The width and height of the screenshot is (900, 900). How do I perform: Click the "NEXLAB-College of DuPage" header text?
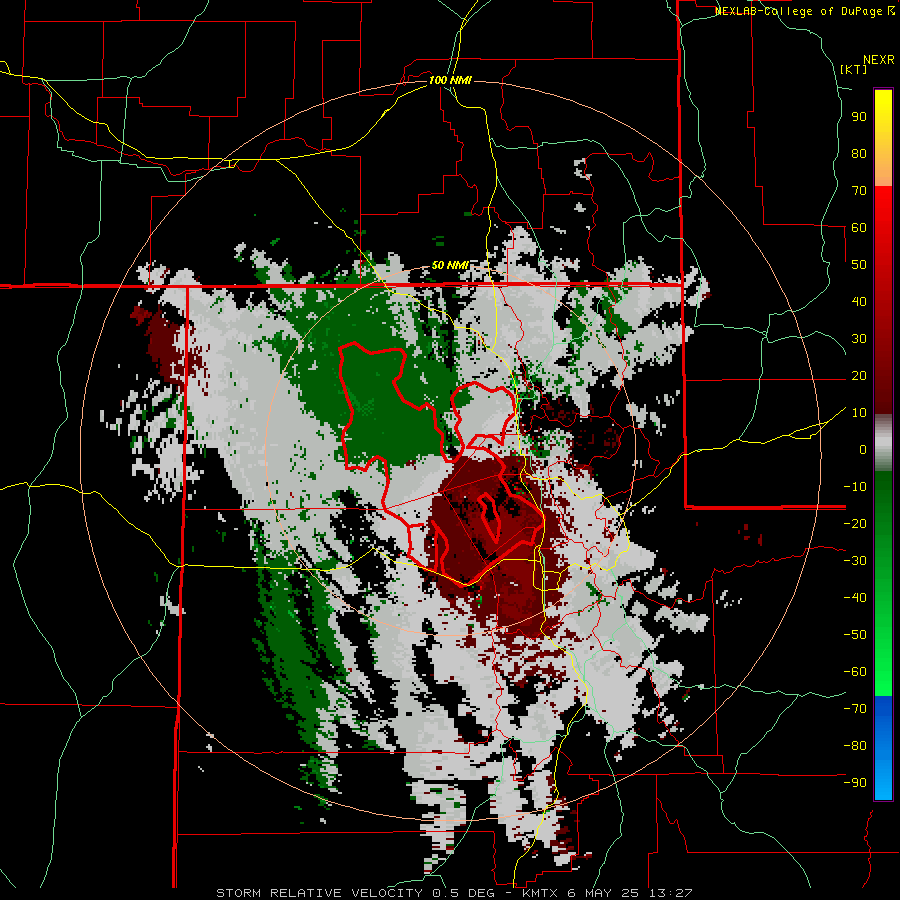point(798,11)
